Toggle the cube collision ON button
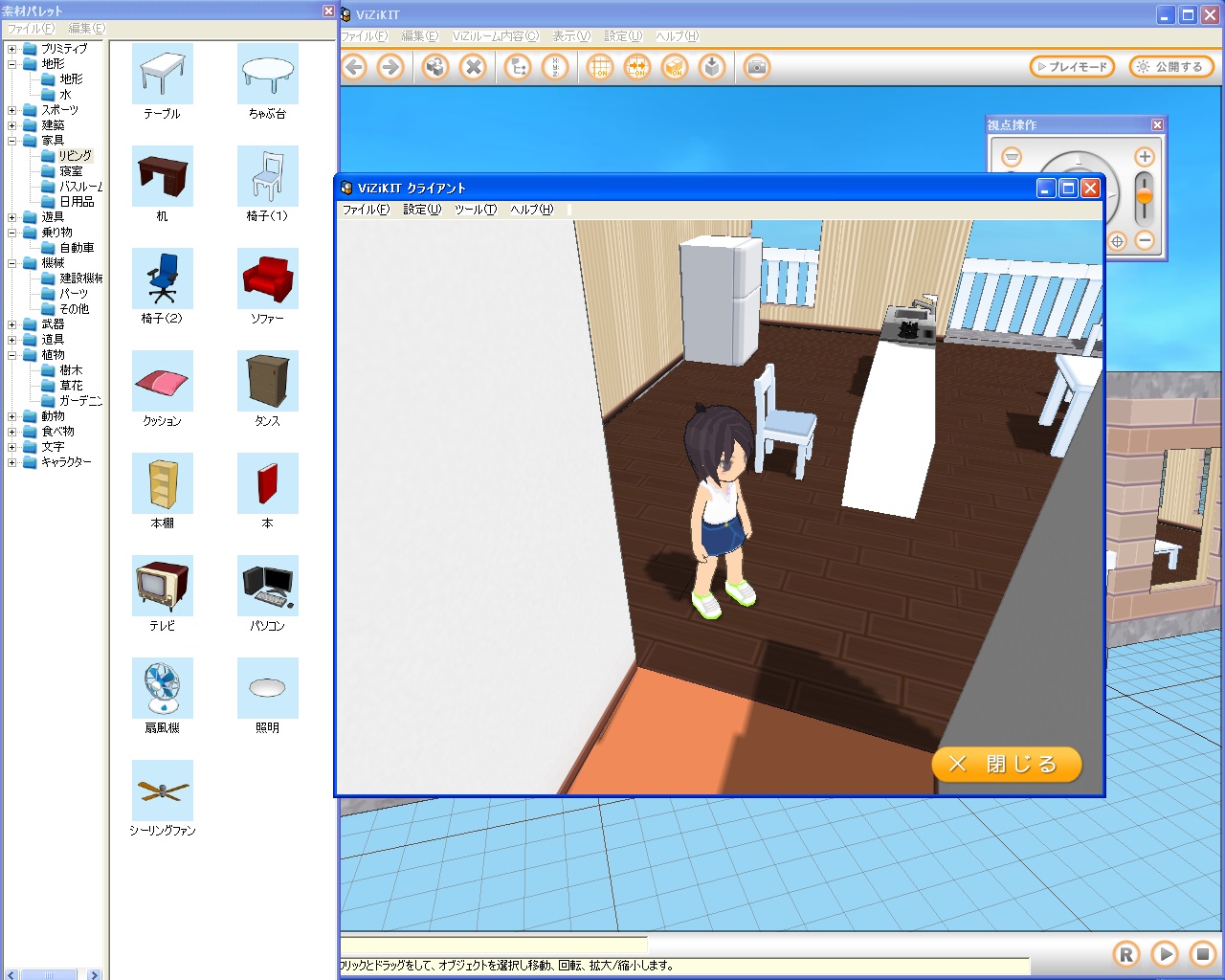Viewport: 1225px width, 980px height. coord(675,67)
